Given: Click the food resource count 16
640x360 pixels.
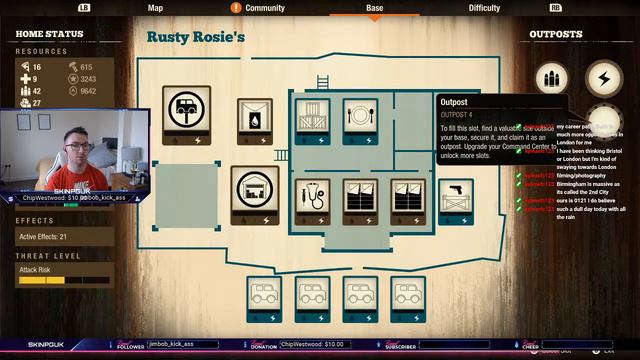Looking at the screenshot, I should click(x=31, y=67).
